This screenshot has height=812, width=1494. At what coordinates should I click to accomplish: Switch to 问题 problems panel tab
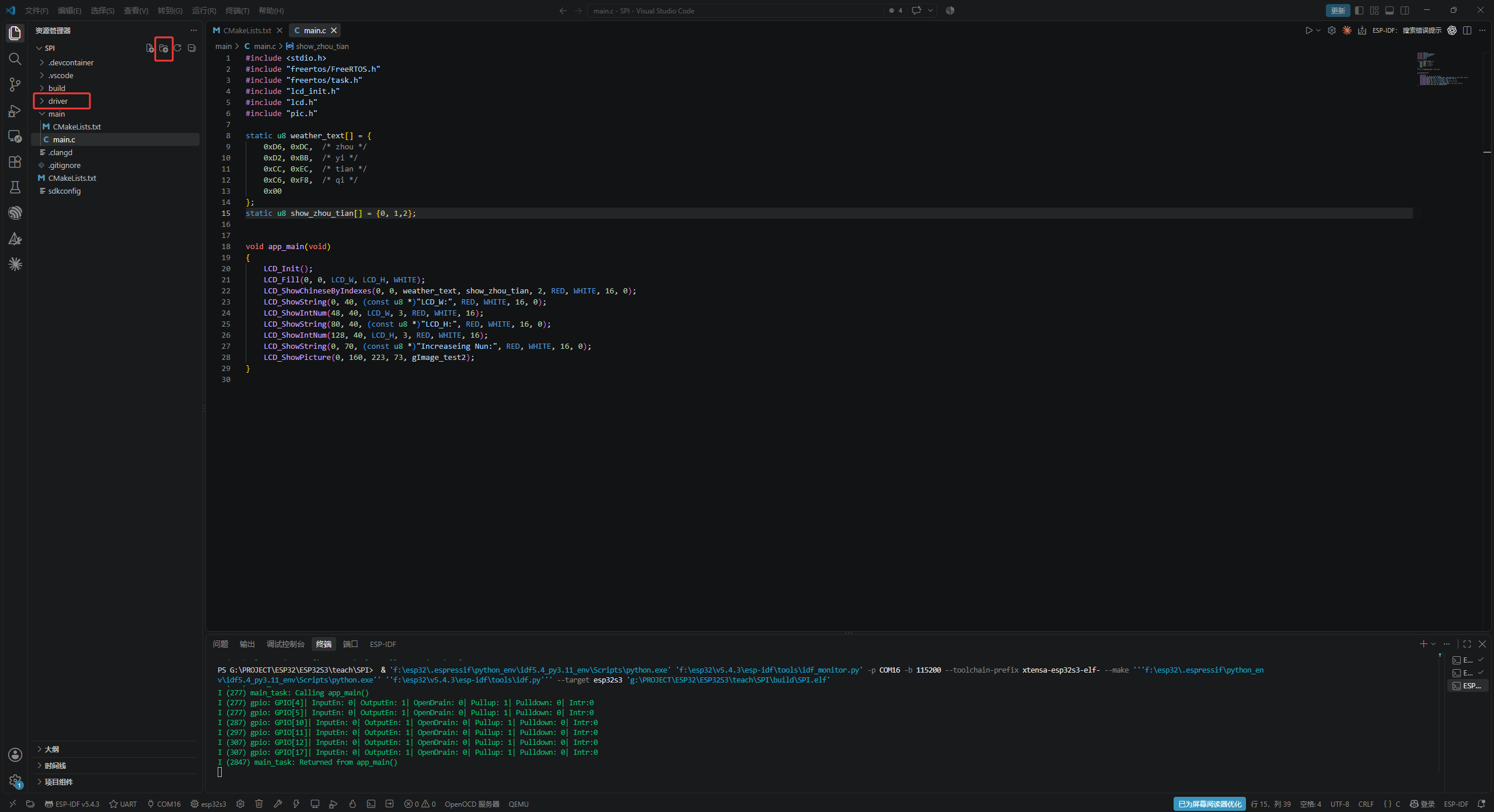click(221, 644)
